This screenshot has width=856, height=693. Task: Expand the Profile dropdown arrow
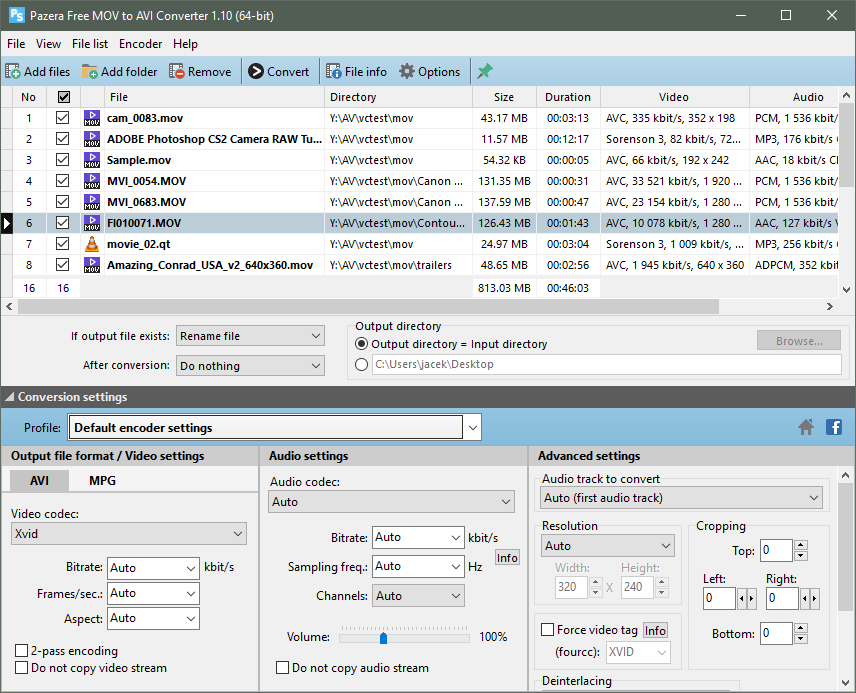pyautogui.click(x=473, y=428)
